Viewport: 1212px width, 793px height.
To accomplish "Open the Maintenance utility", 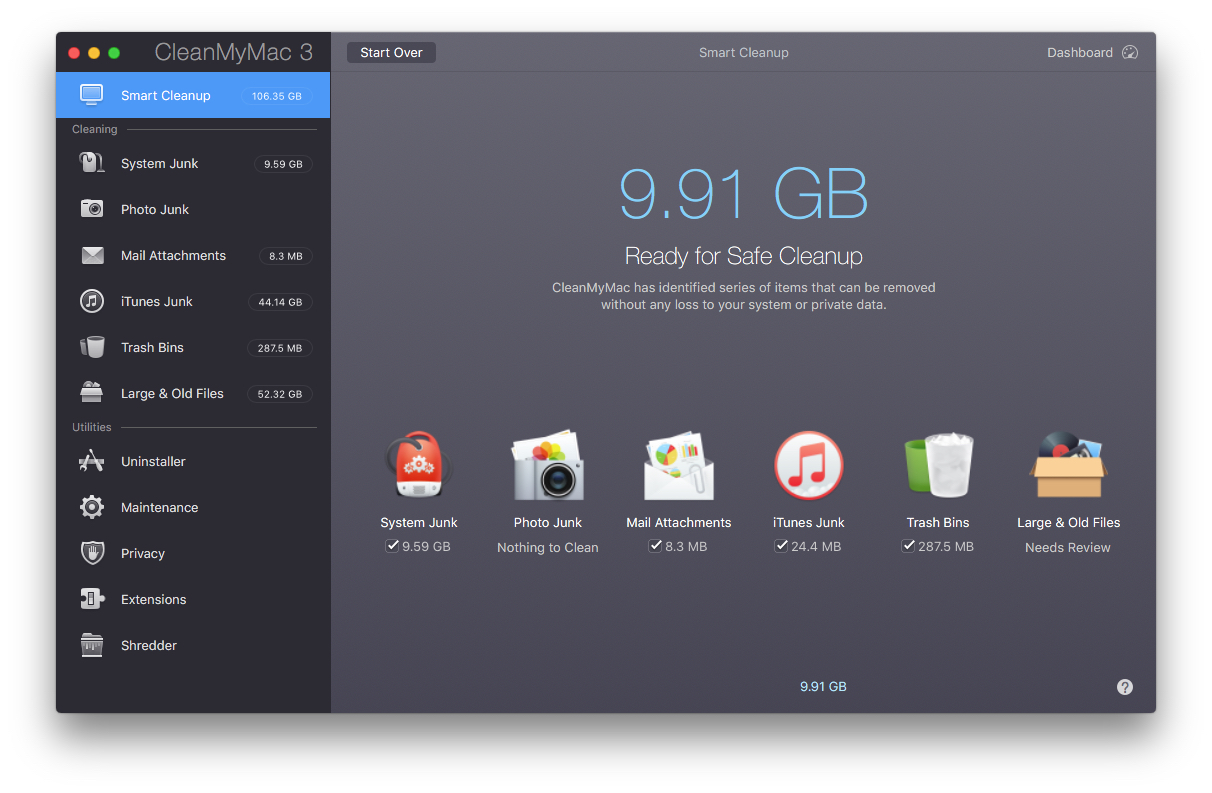I will click(193, 507).
